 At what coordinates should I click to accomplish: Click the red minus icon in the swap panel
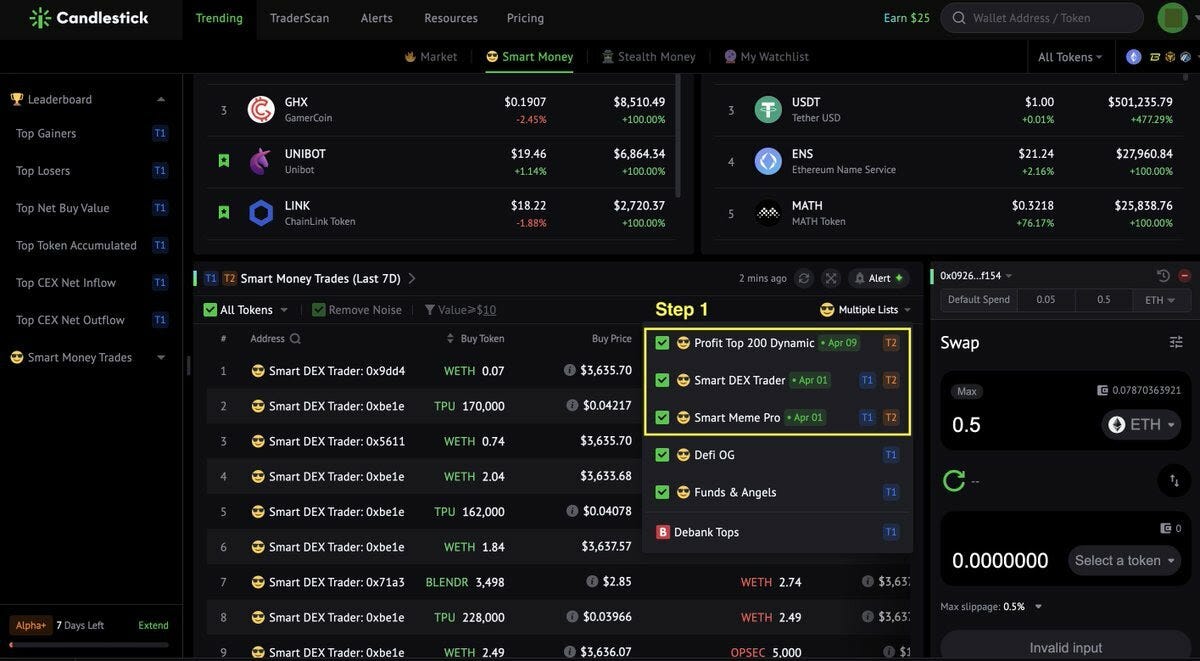1184,276
